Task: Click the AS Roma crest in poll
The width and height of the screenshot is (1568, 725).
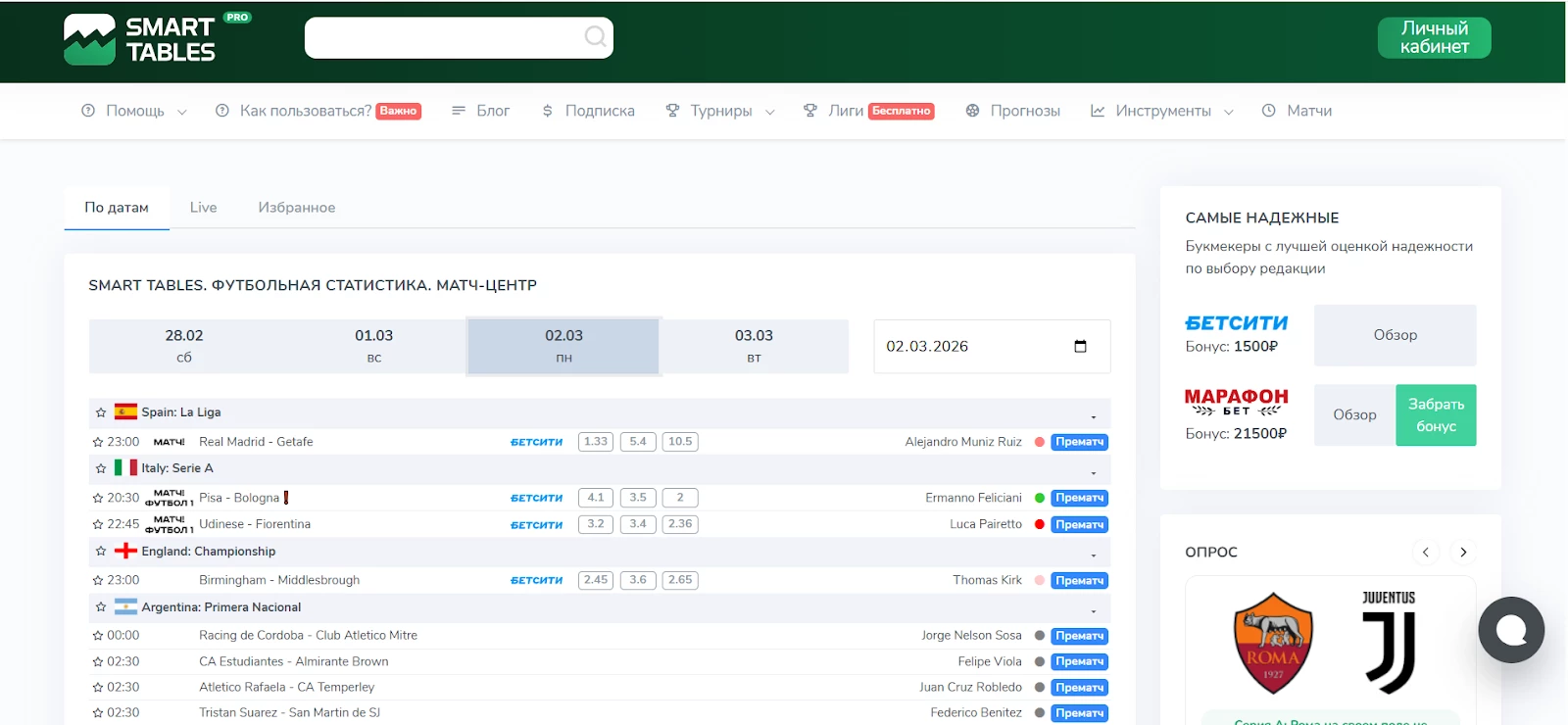Action: pos(1272,643)
